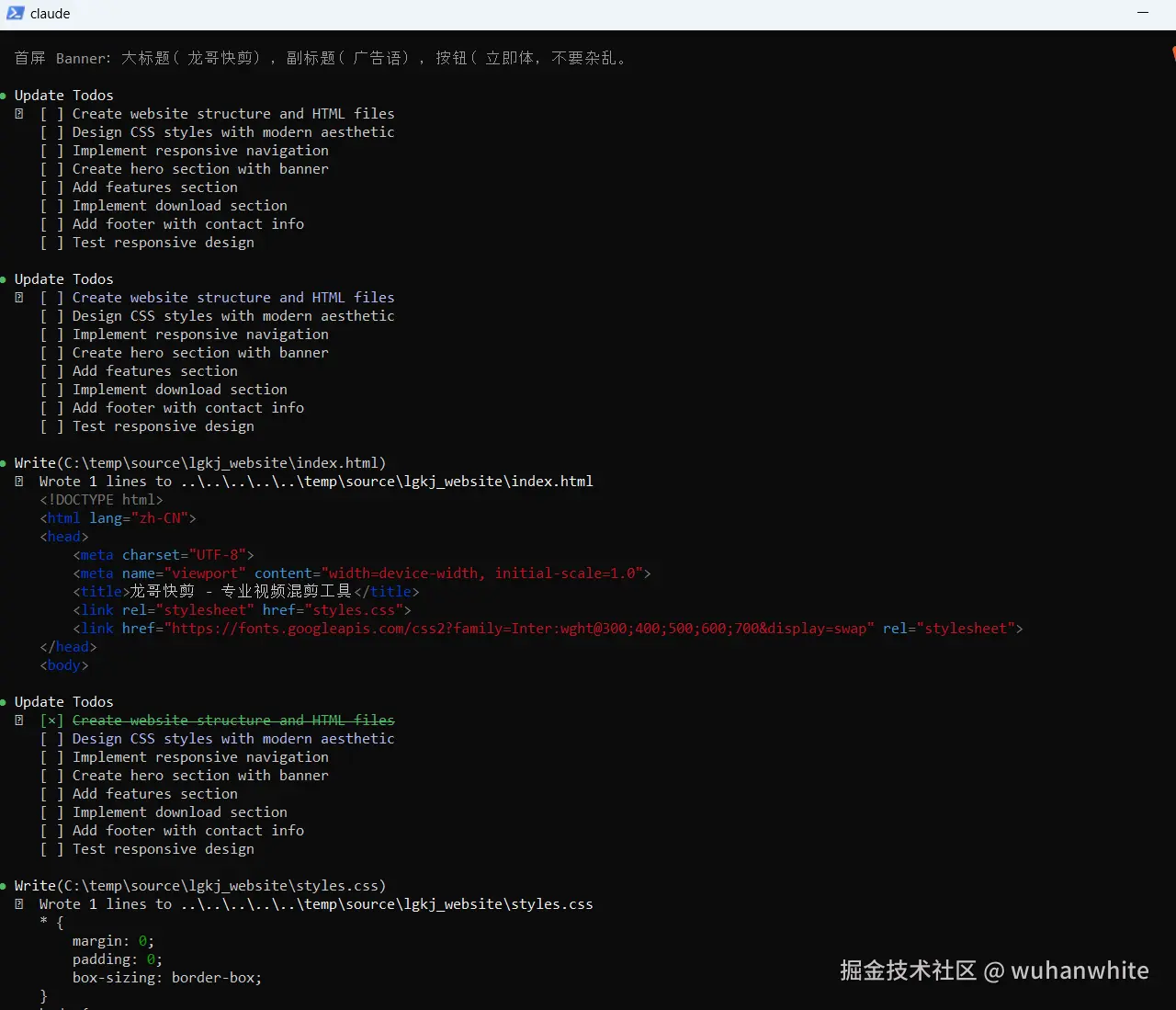Viewport: 1176px width, 1010px height.
Task: Click the PowerShell icon in the title bar
Action: [15, 13]
